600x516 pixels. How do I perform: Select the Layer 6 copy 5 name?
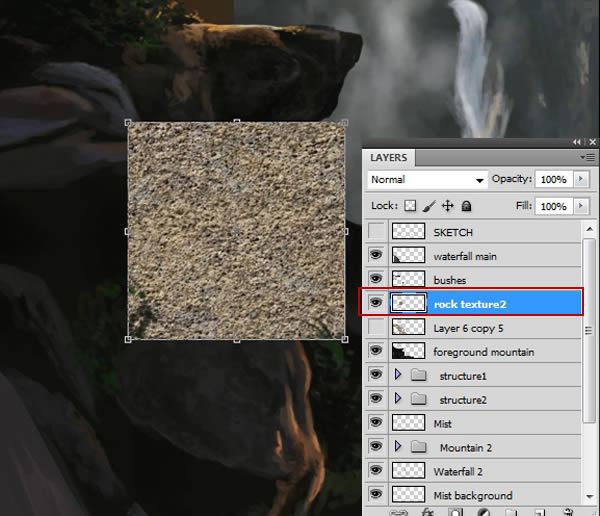point(468,328)
